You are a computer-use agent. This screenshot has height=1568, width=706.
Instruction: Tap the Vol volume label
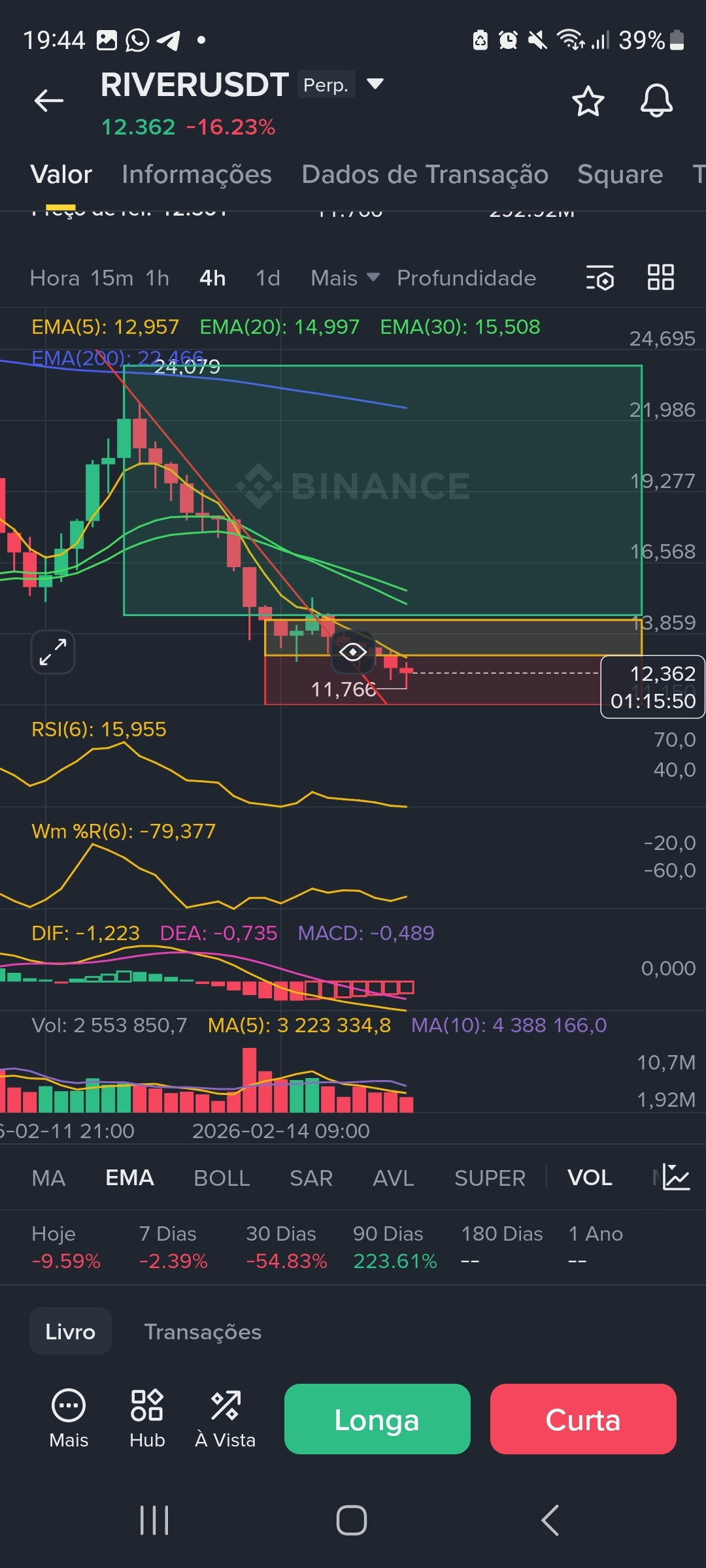click(109, 1025)
